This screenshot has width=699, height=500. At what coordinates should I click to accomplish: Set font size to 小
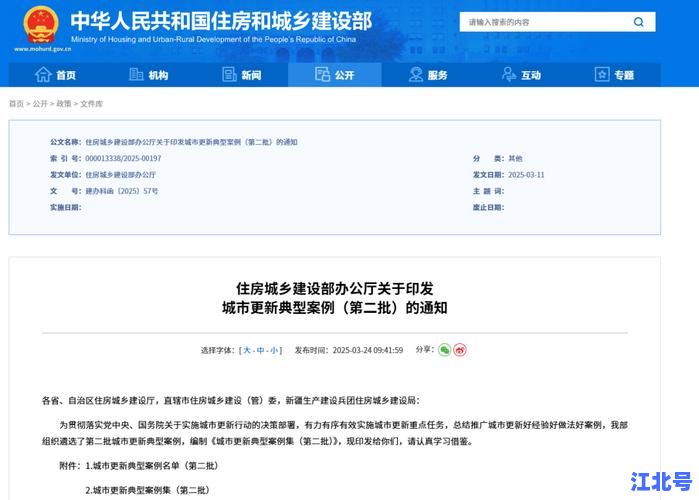(274, 350)
